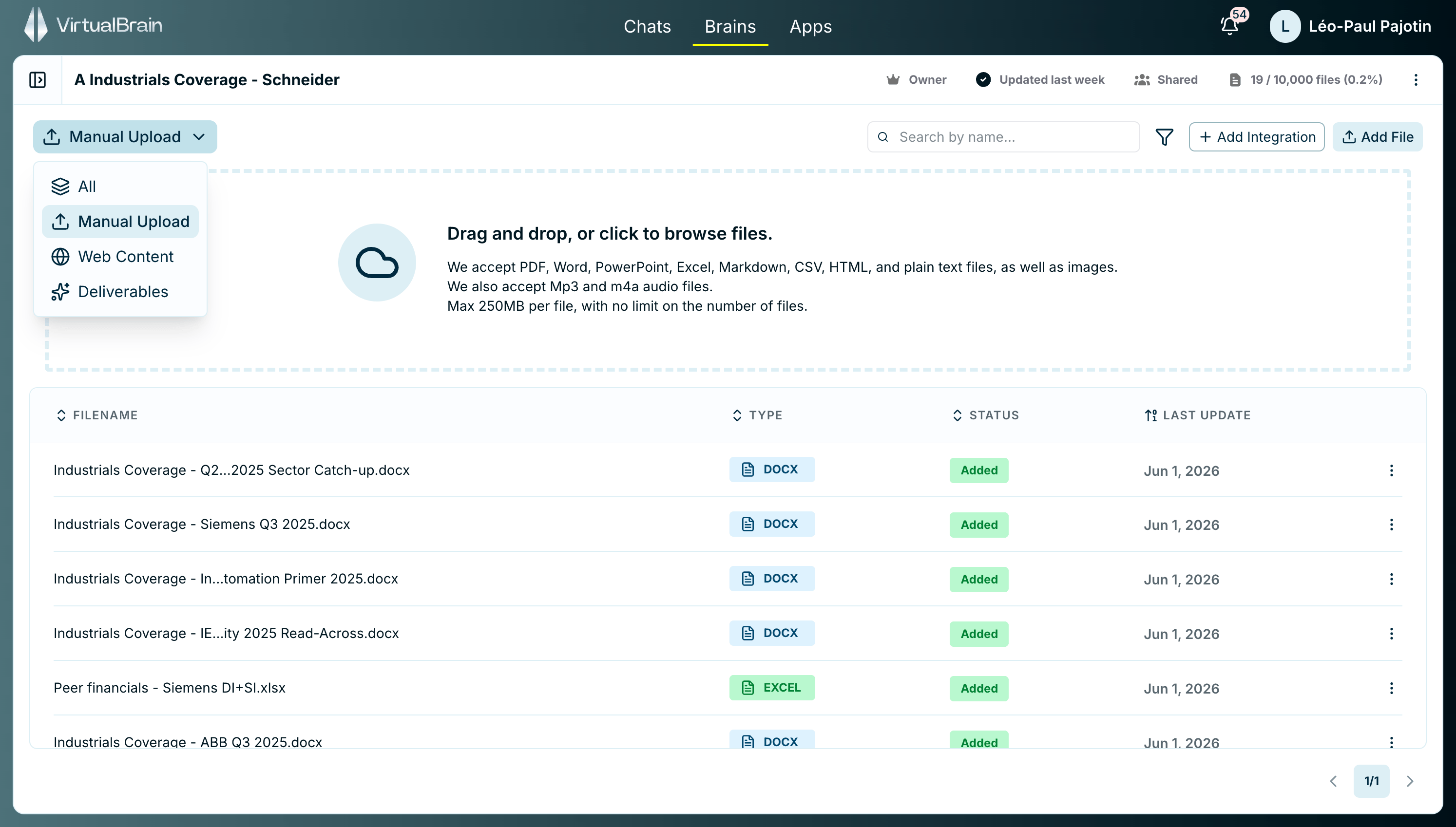The height and width of the screenshot is (827, 1456).
Task: Click Jun 1, 2026 date for Read-Across row
Action: coord(1182,634)
